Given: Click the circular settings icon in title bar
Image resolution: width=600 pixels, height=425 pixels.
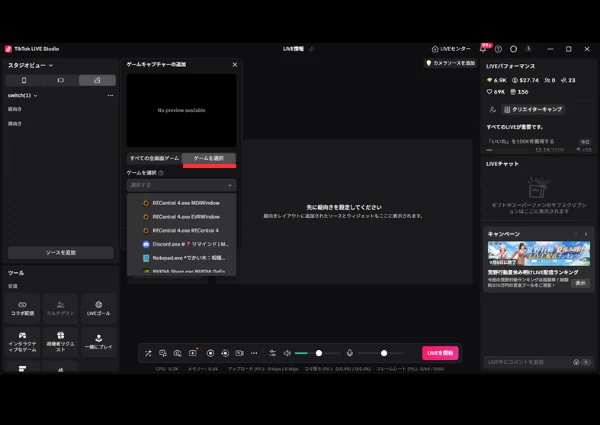Looking at the screenshot, I should click(x=514, y=49).
